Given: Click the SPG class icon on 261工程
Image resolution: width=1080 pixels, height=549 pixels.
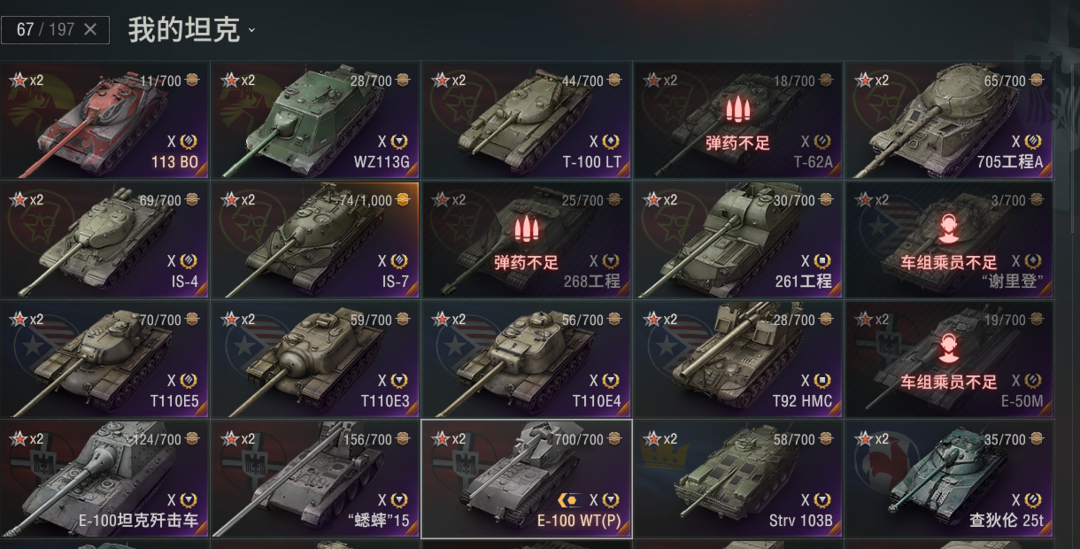Looking at the screenshot, I should [x=822, y=261].
